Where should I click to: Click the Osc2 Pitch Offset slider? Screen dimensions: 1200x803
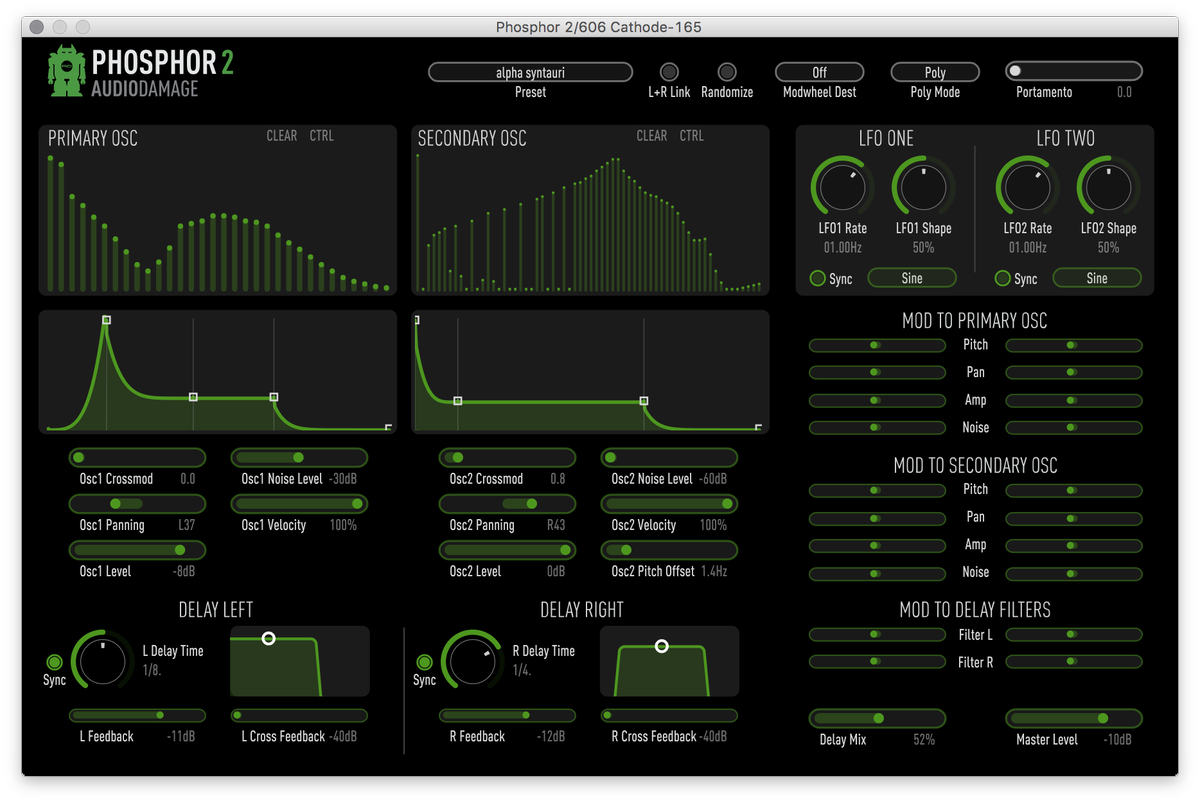pos(669,550)
